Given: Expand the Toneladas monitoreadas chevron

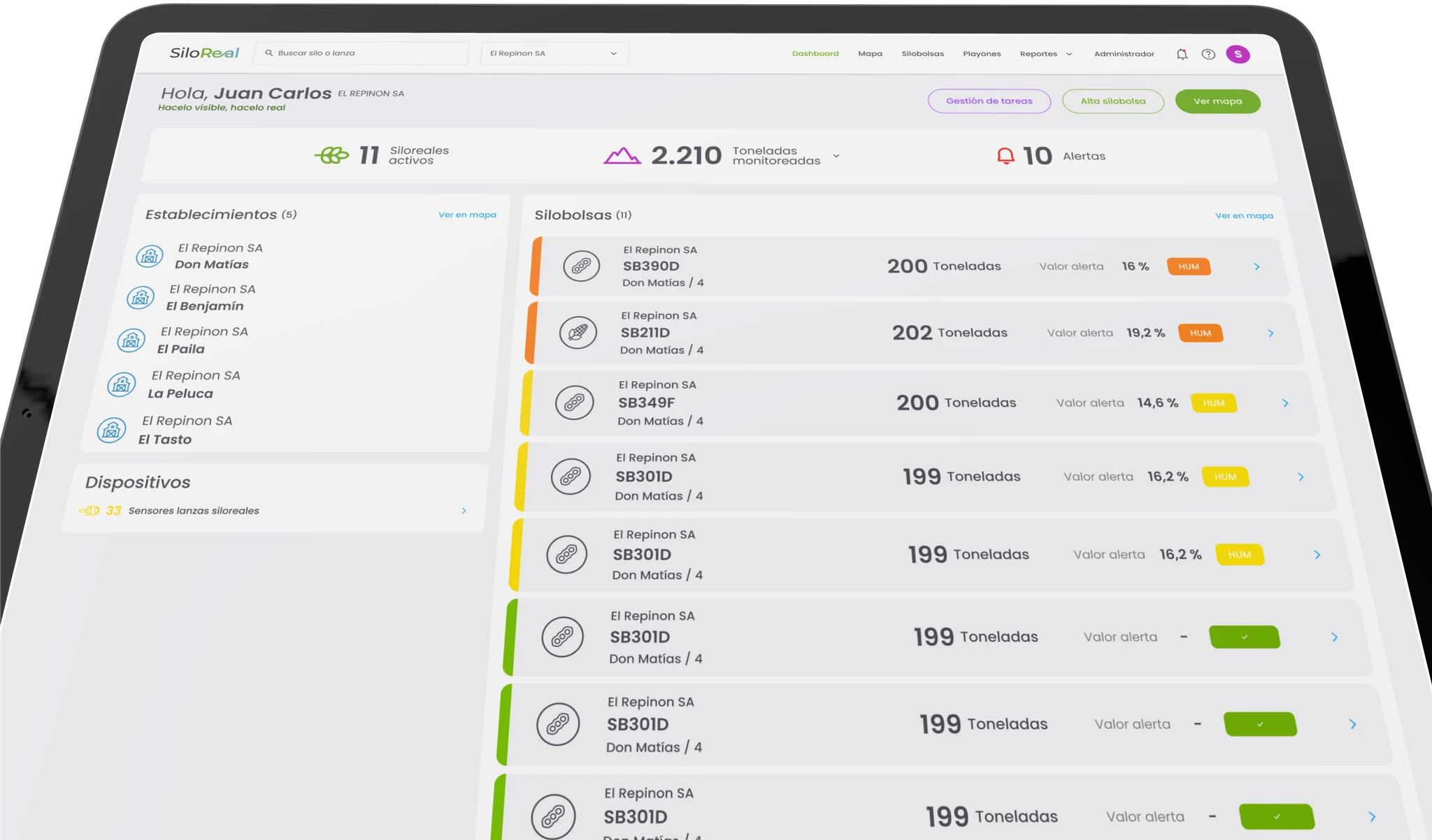Looking at the screenshot, I should [836, 156].
